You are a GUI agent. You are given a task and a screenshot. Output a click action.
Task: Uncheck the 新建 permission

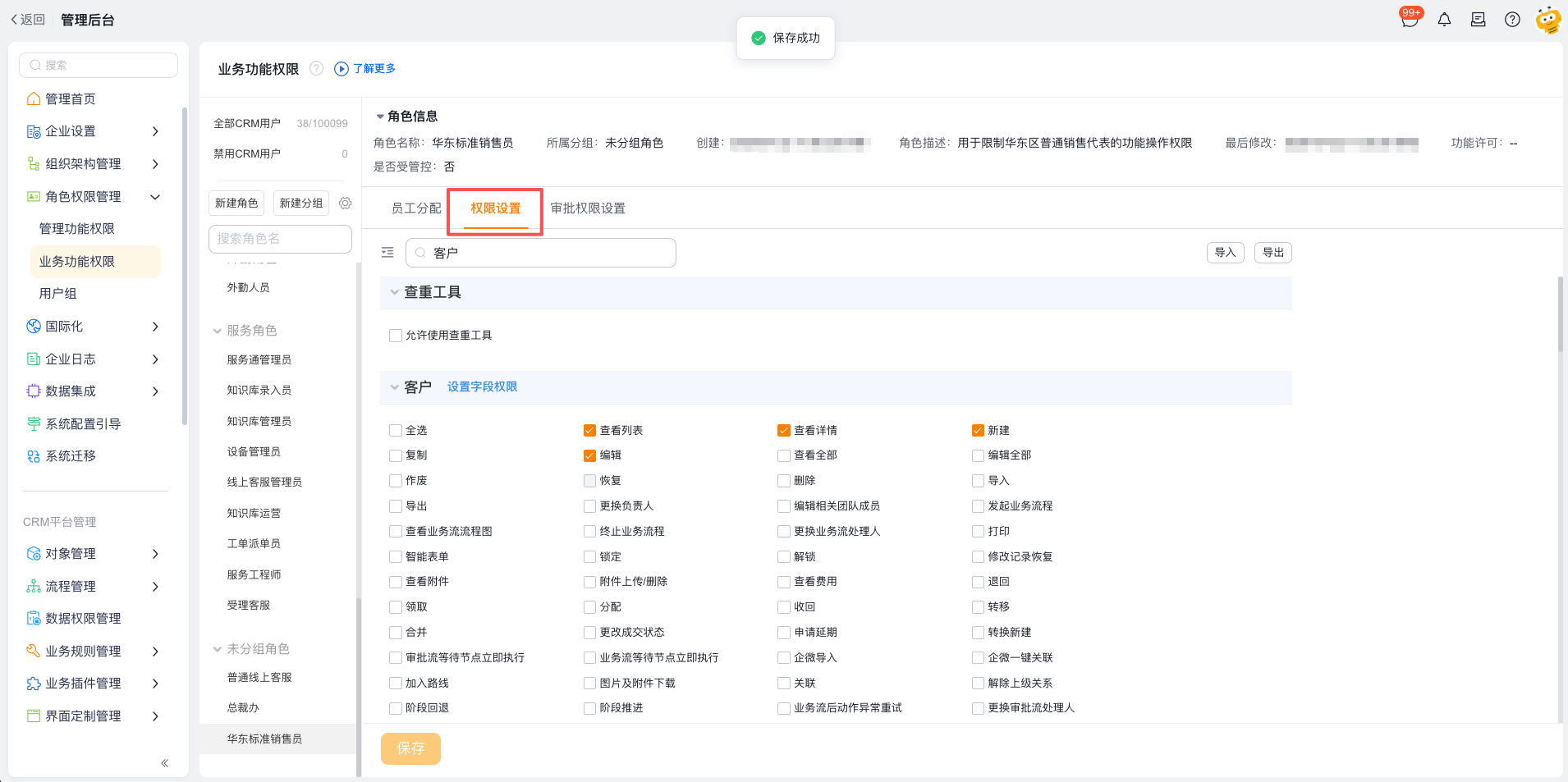[x=978, y=431]
